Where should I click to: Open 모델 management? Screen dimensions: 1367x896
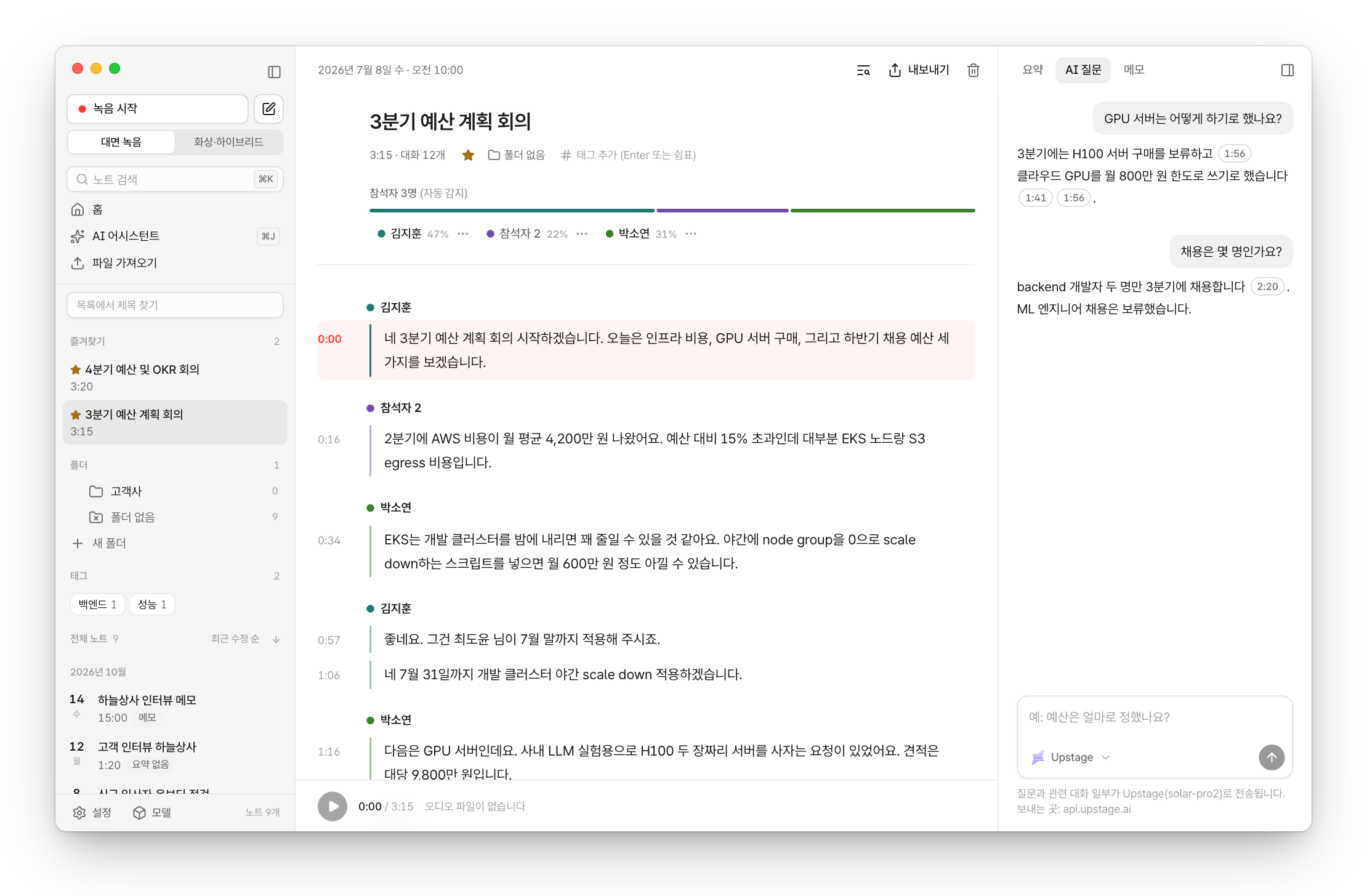pos(152,813)
